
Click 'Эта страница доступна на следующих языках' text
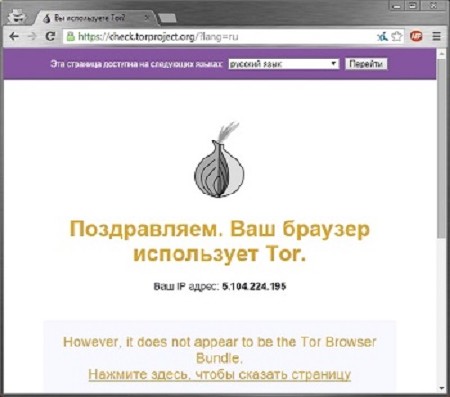tap(136, 64)
